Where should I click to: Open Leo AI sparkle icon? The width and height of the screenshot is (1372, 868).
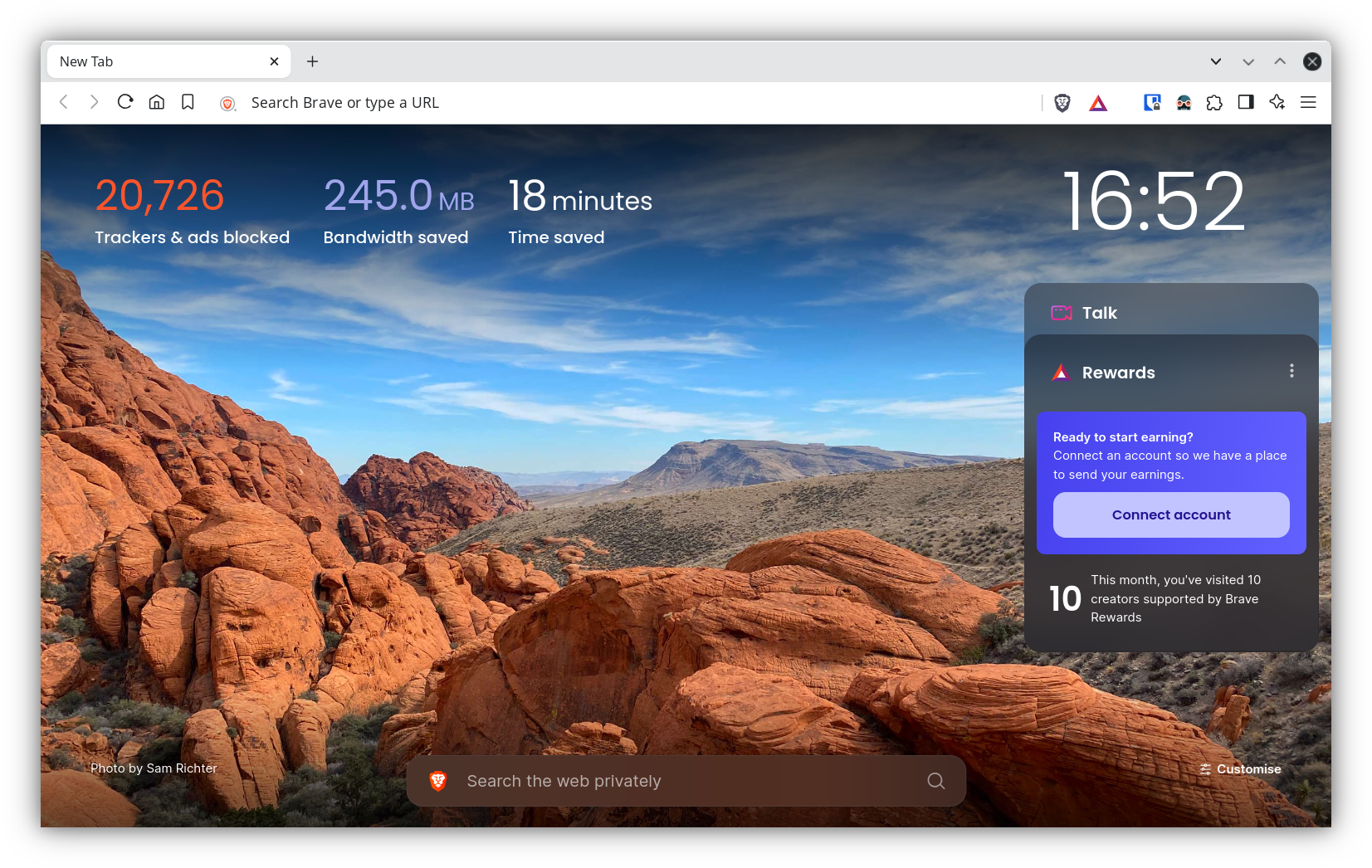point(1277,102)
